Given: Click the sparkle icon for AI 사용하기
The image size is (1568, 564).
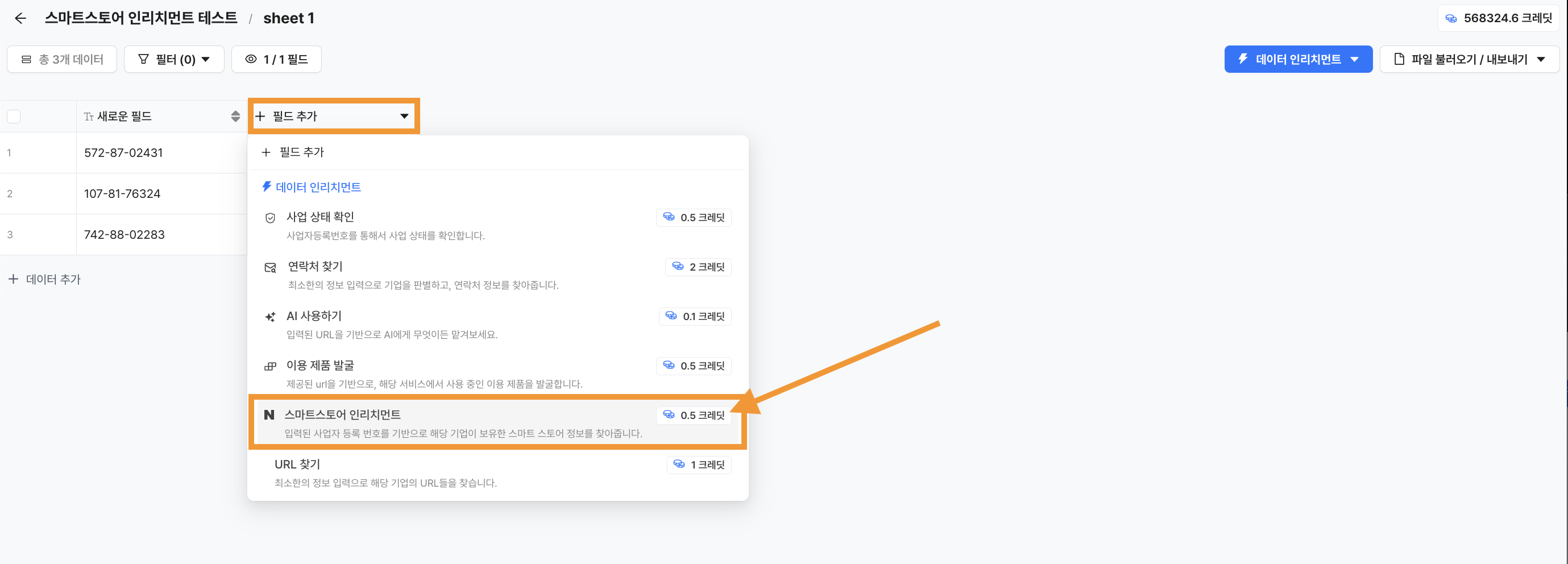Looking at the screenshot, I should pyautogui.click(x=270, y=317).
